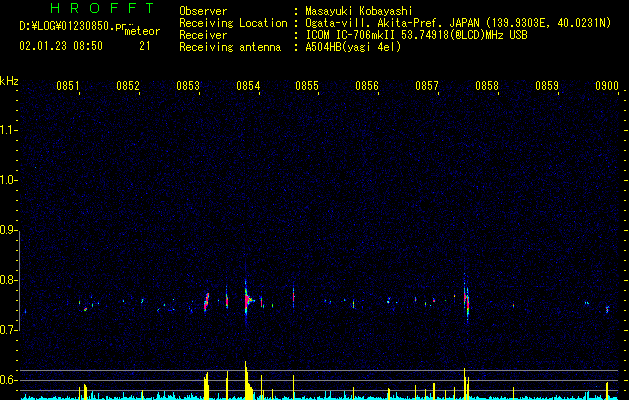629x400 pixels.
Task: Click the 0855 time marker
Action: pos(307,85)
